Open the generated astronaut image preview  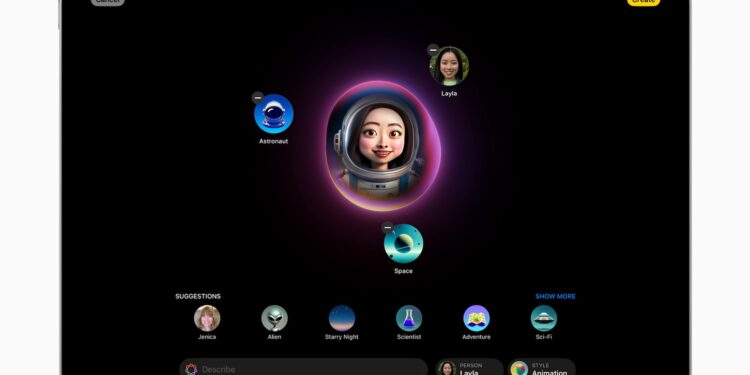click(x=383, y=146)
